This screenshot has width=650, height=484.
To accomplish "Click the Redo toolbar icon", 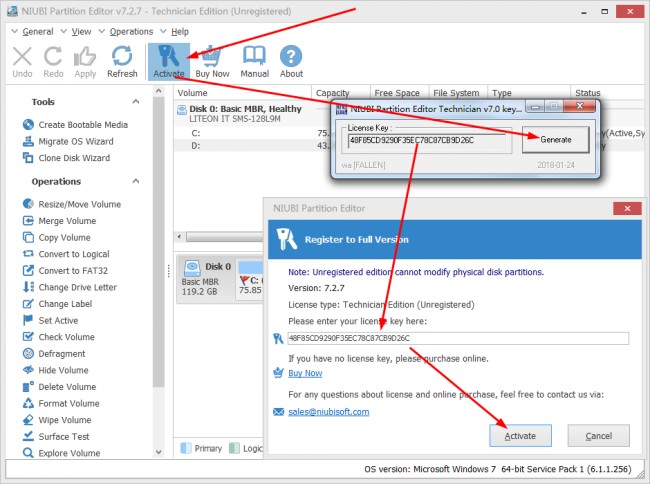I will coord(53,62).
